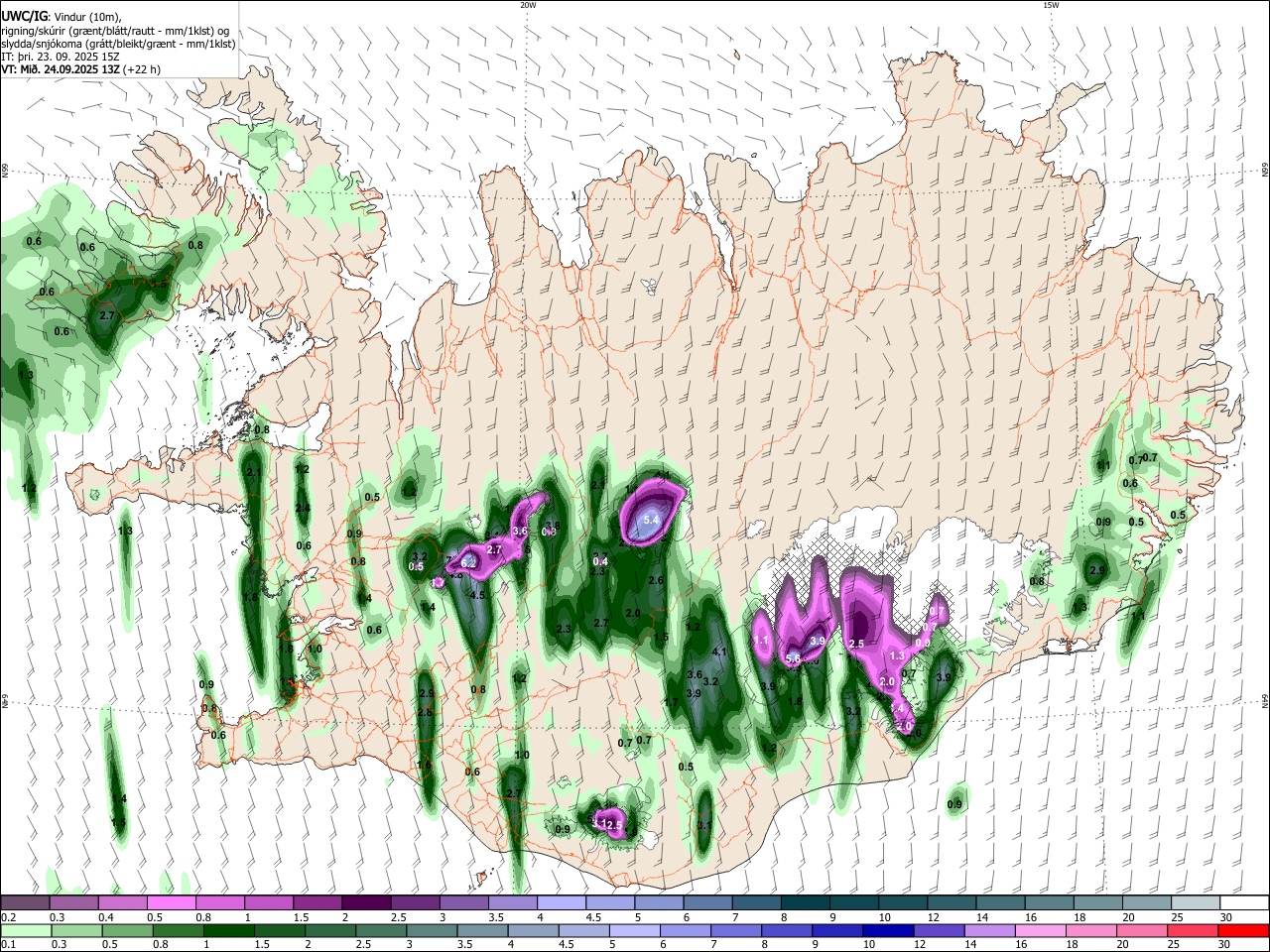Screen dimensions: 1270x952
Task: Click the "slydda/snjókoma" legend description line
Action: [x=117, y=44]
